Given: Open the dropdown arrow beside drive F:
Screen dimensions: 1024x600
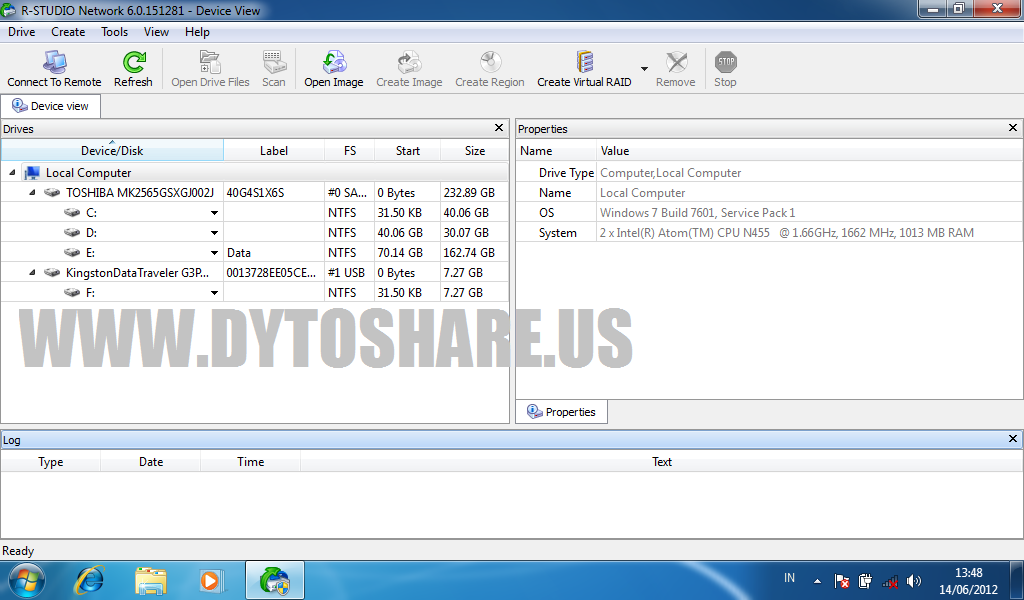Looking at the screenshot, I should [214, 292].
